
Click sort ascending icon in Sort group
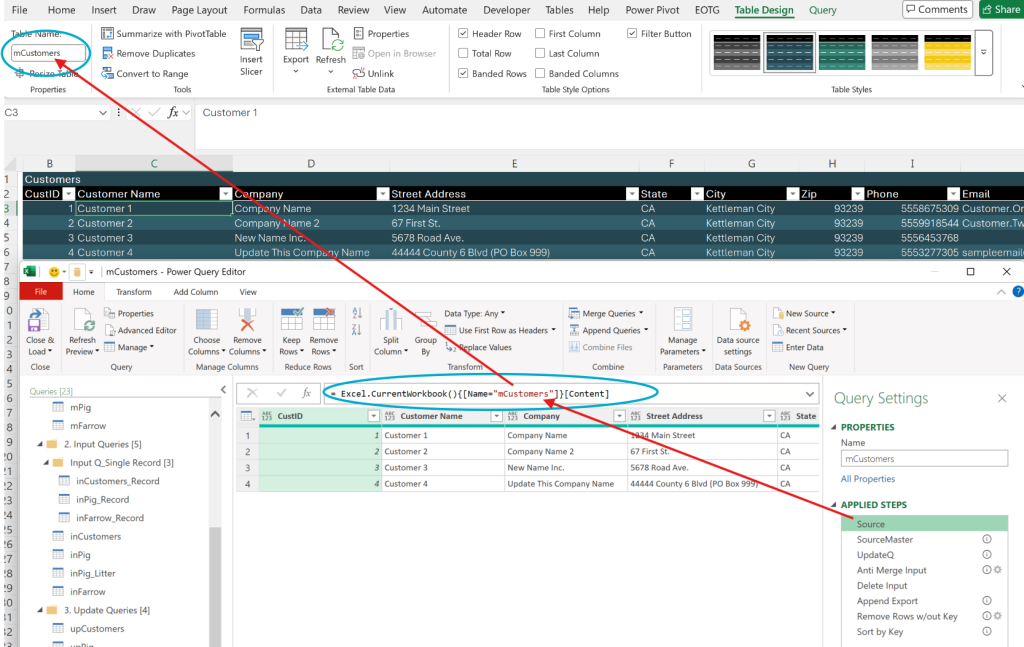(x=357, y=313)
